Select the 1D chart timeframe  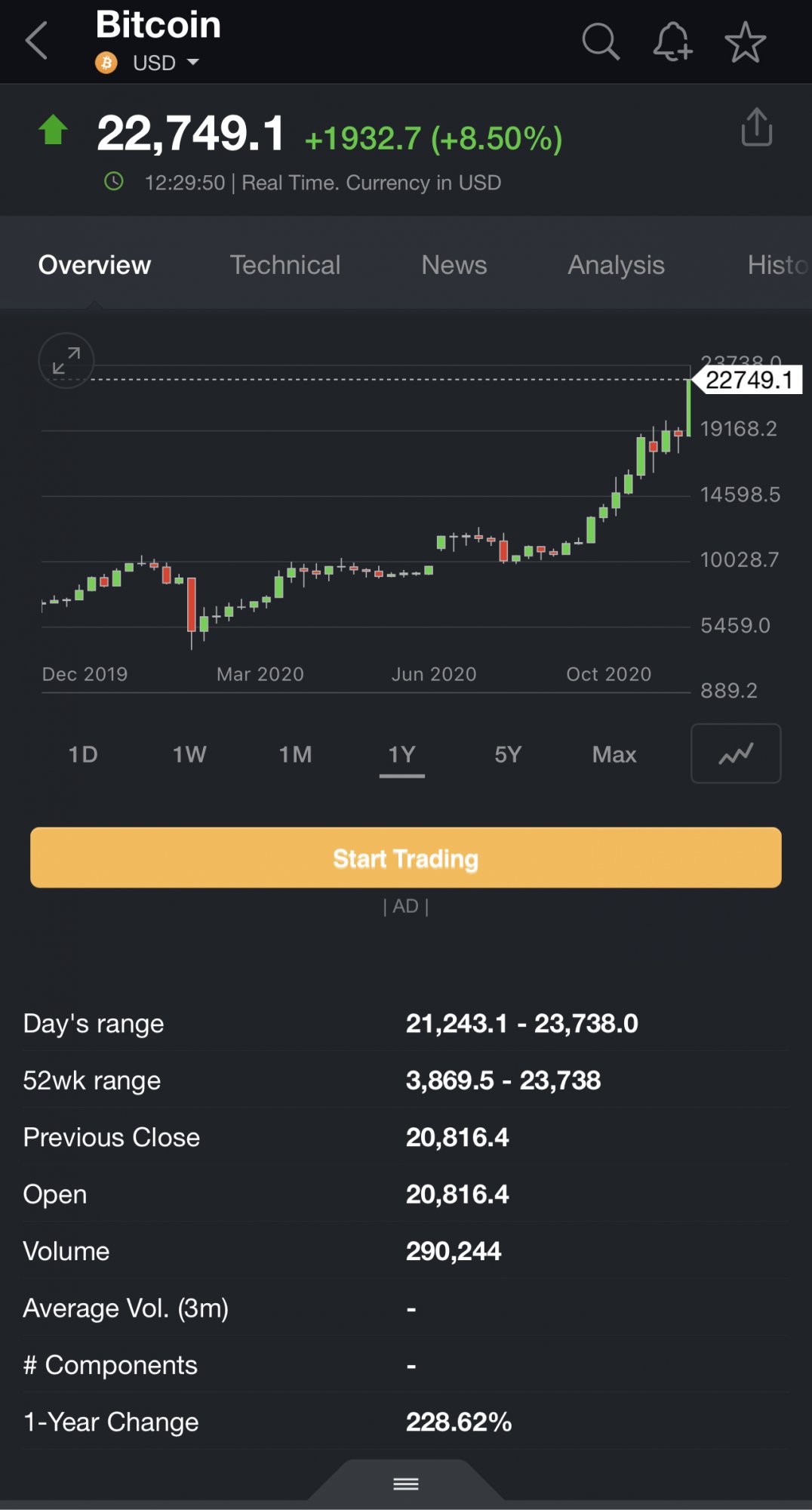83,754
